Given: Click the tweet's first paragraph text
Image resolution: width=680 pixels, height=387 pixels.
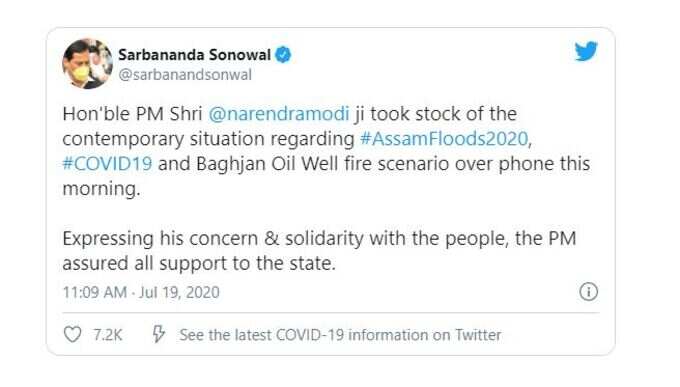Looking at the screenshot, I should [x=326, y=151].
